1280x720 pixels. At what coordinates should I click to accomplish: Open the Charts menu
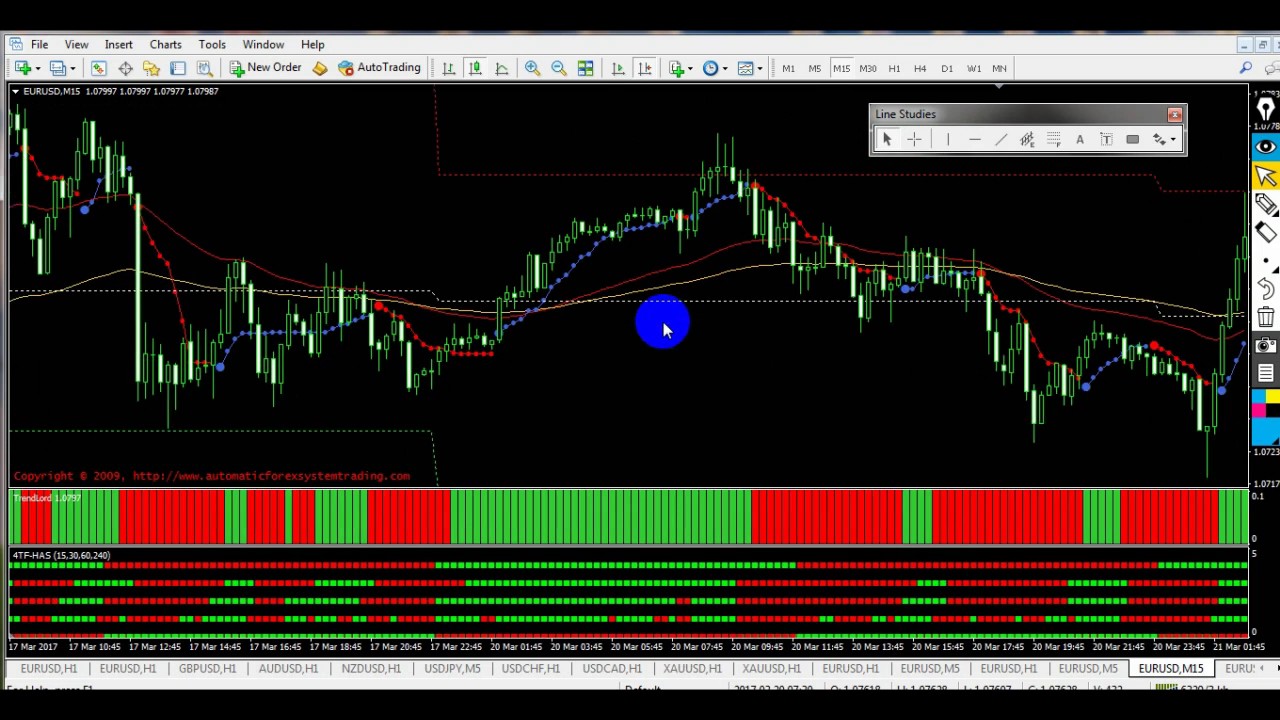click(165, 44)
